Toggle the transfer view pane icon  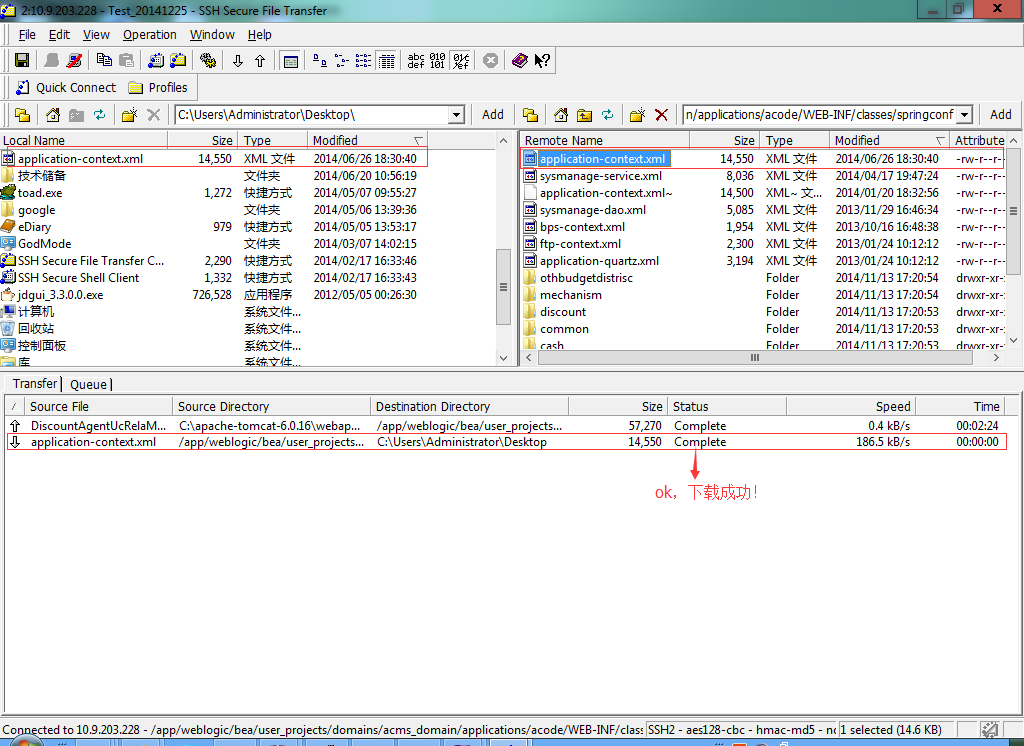point(291,61)
